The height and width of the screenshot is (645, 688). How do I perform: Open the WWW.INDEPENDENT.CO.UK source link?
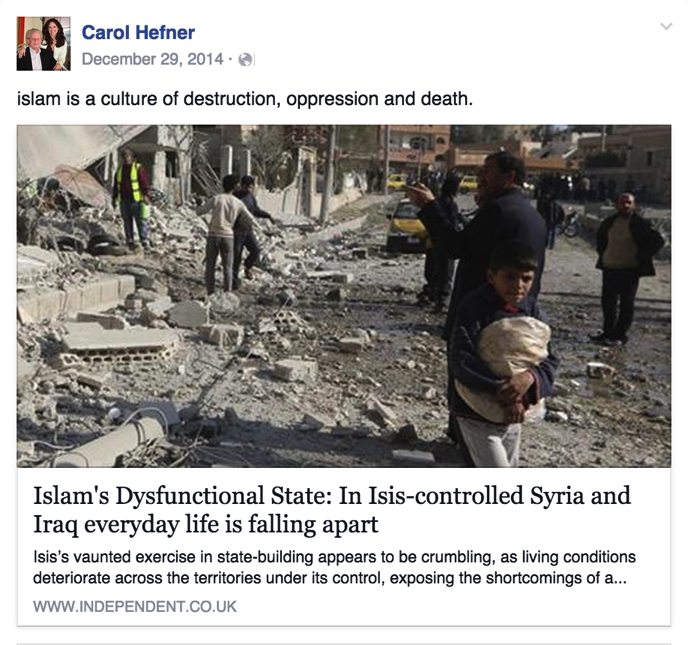point(135,607)
